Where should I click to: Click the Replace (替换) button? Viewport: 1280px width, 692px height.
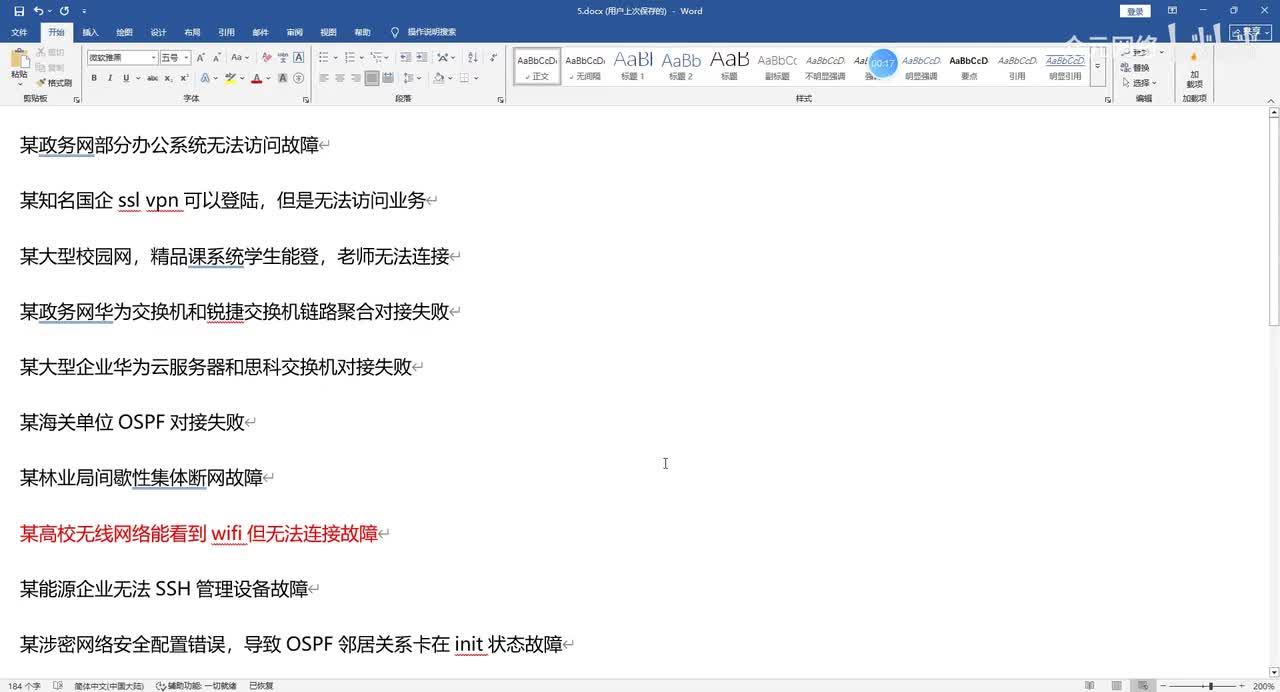tap(1135, 68)
